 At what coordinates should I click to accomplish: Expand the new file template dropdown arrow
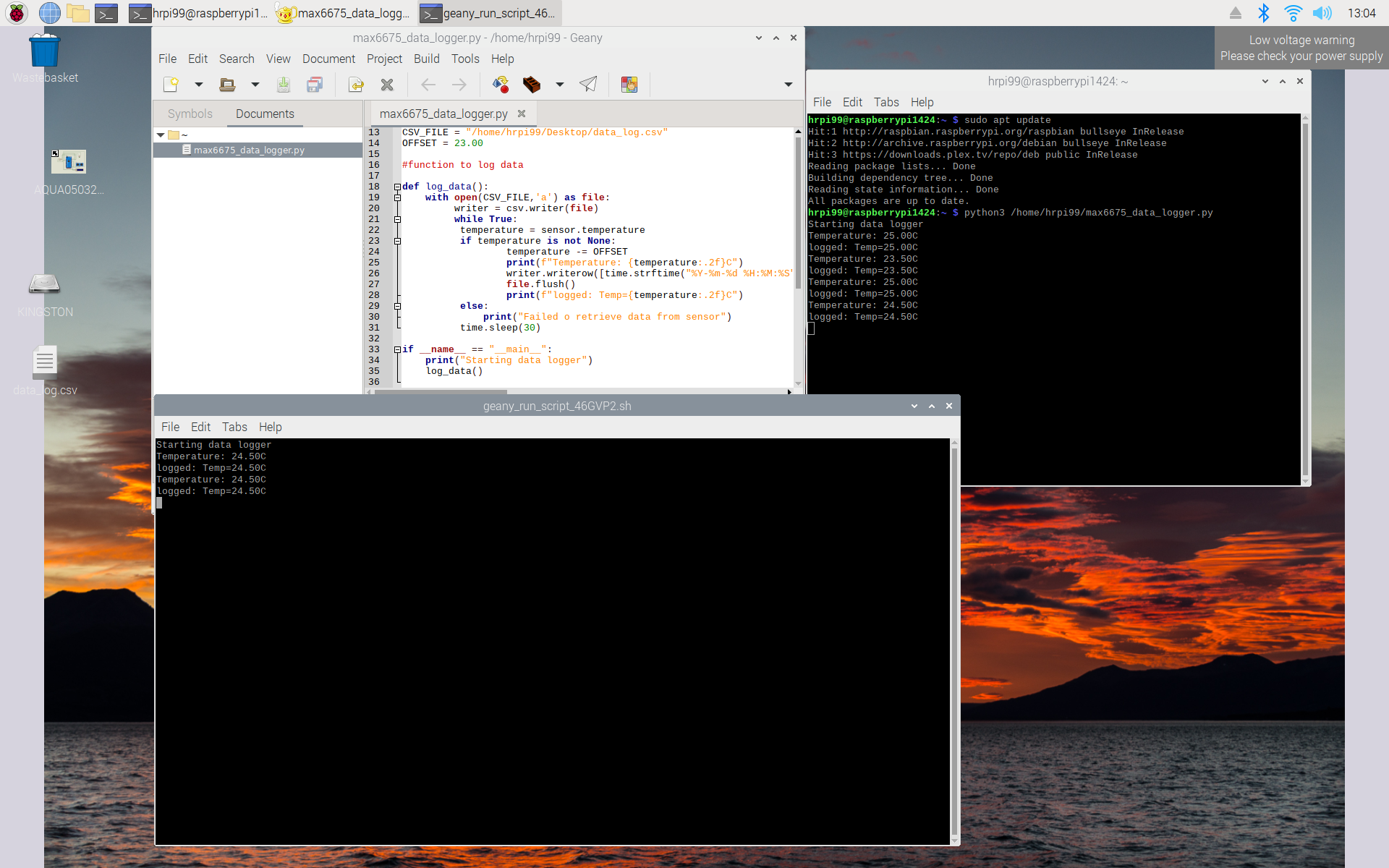pos(199,85)
